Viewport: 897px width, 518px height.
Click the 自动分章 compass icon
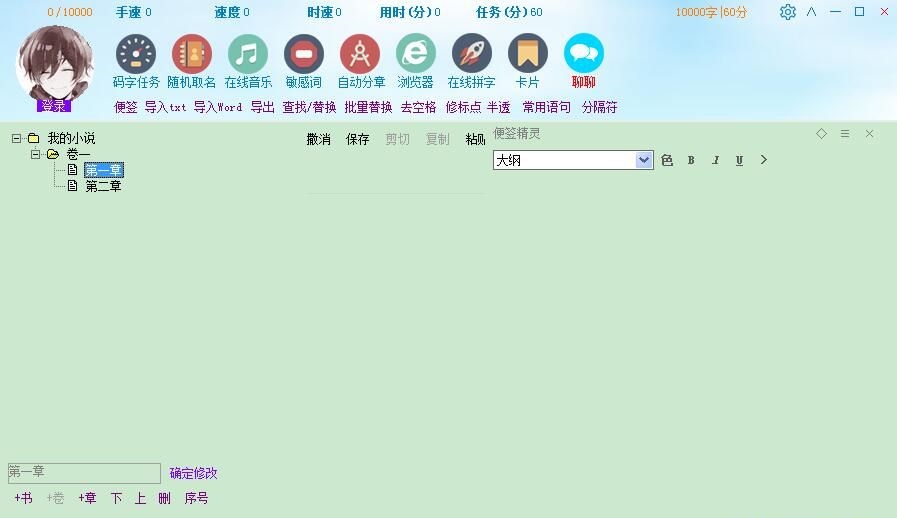tap(360, 54)
